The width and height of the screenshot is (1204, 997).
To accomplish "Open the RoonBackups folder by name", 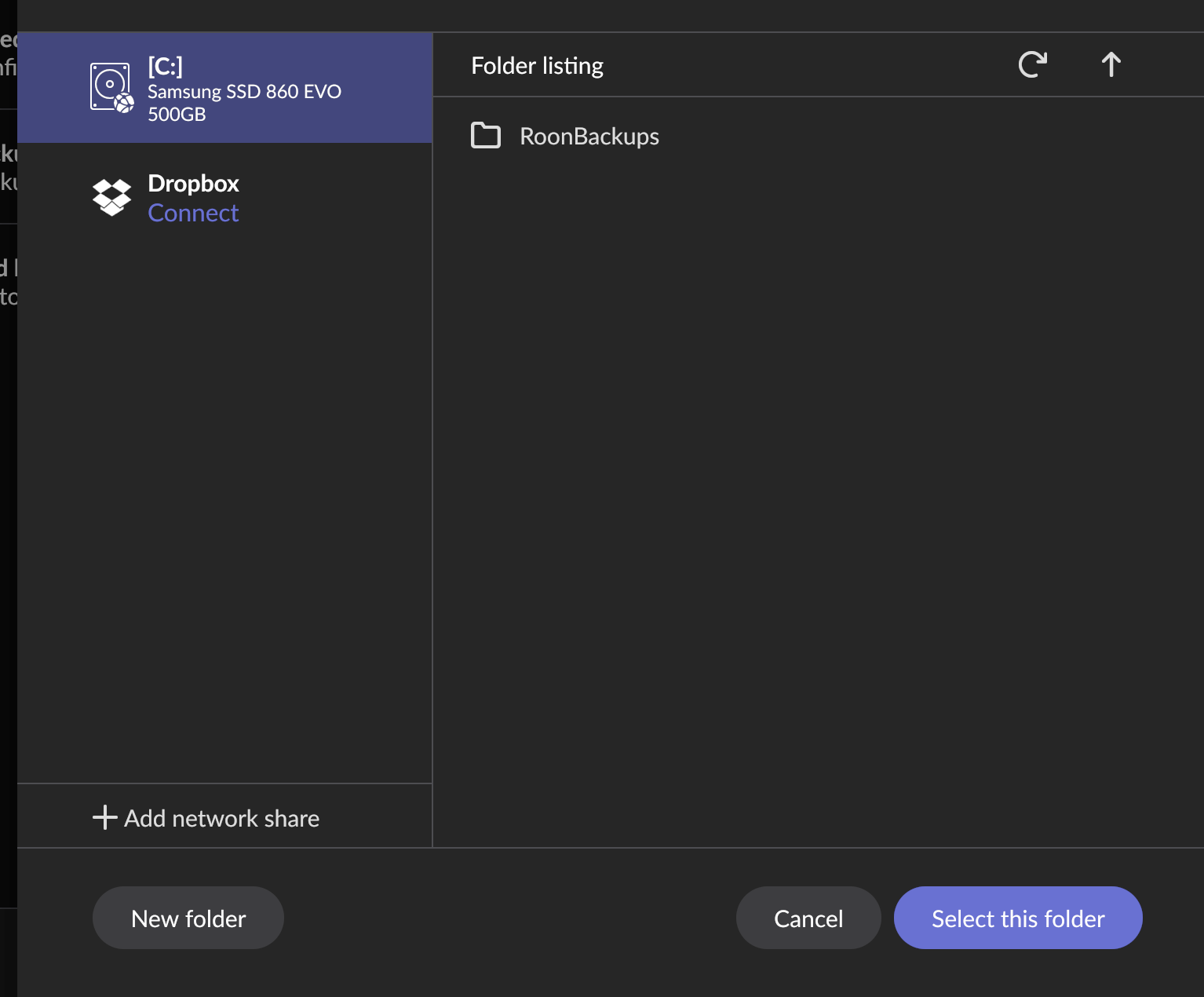I will (x=589, y=137).
